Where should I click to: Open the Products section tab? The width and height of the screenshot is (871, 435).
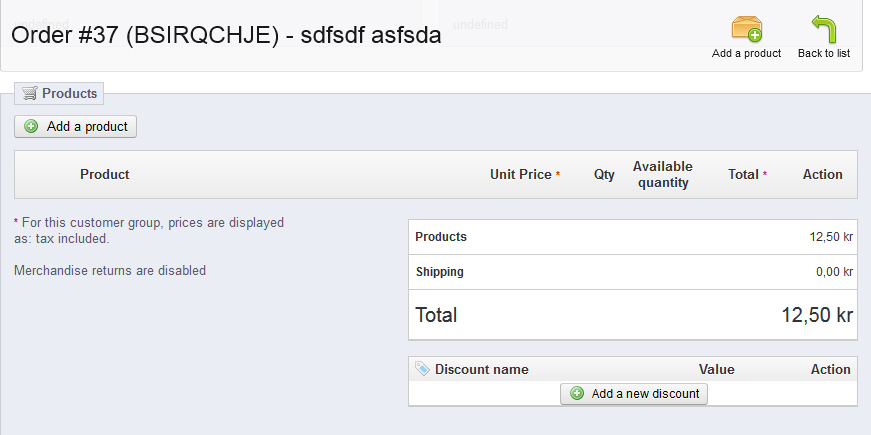[60, 93]
